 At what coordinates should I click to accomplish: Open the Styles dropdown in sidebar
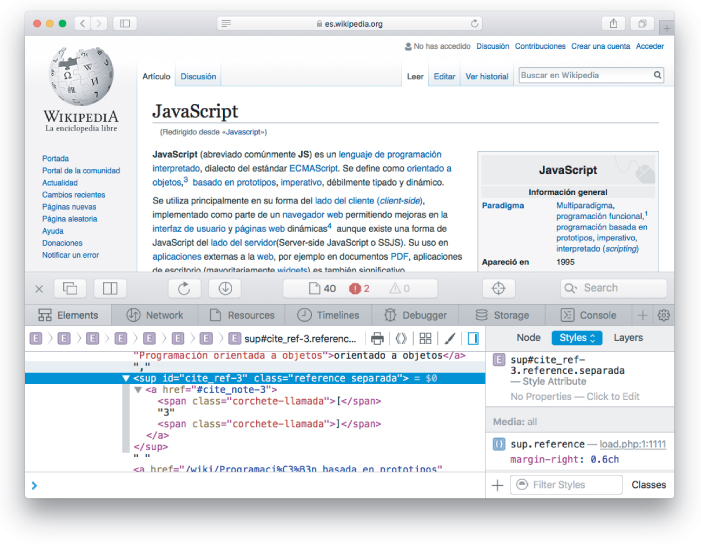(x=577, y=338)
